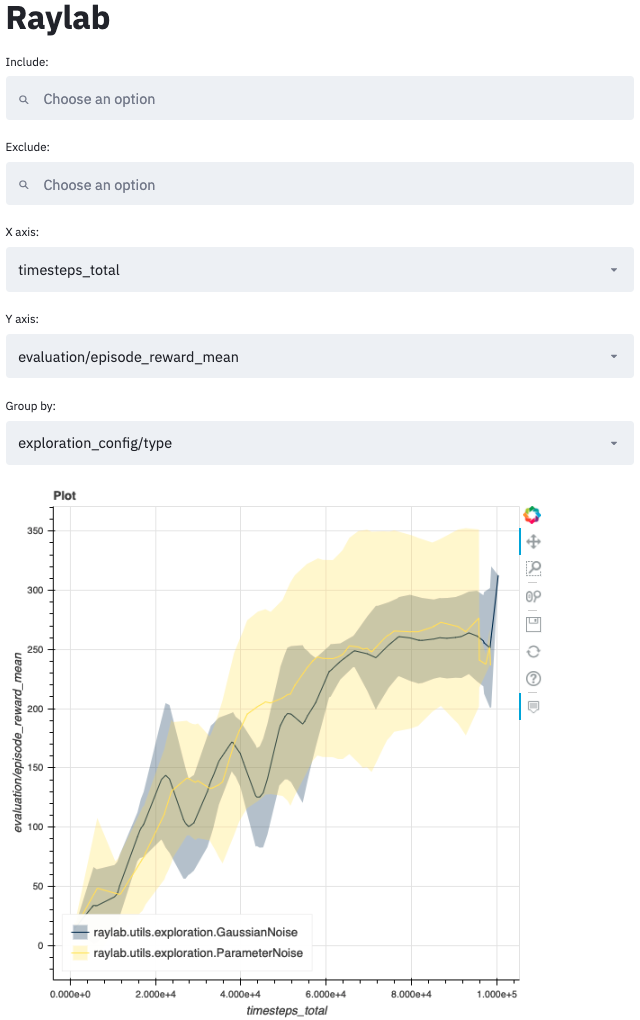Reset the plot view with Reset icon
The image size is (640, 1020).
click(533, 651)
